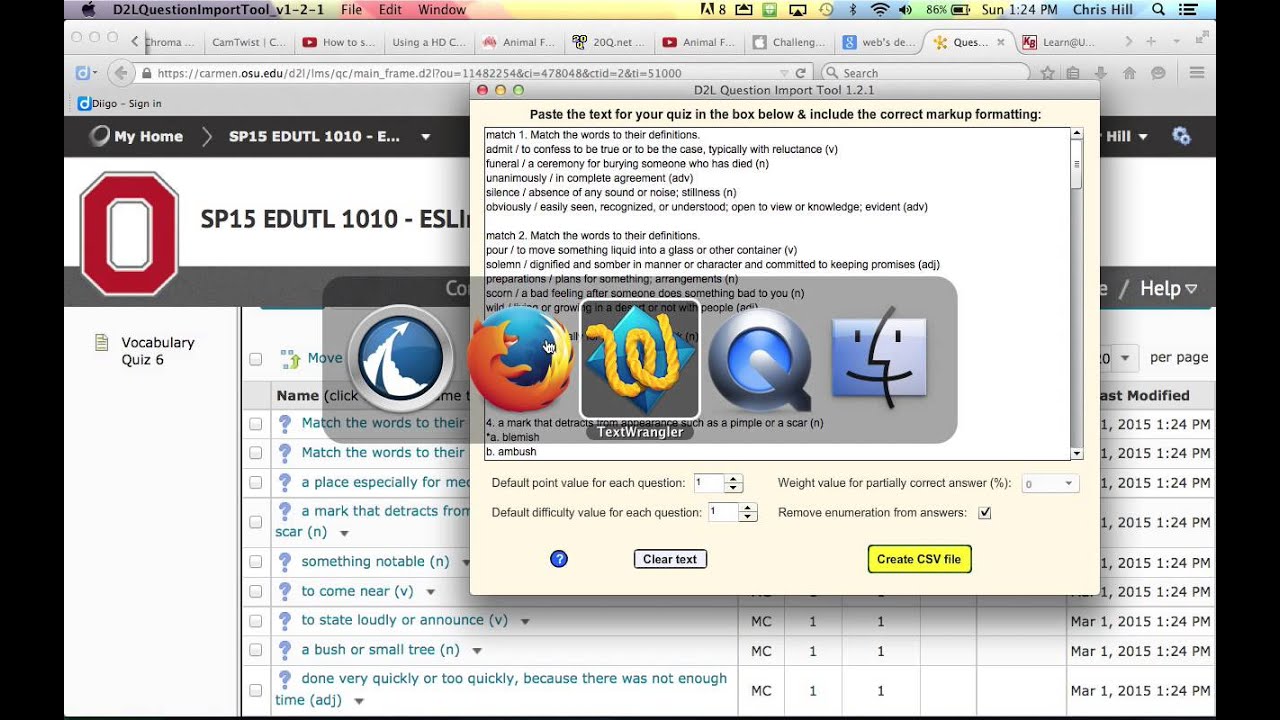This screenshot has height=720, width=1280.
Task: Check 'a place especially for' question row
Action: coord(256,483)
